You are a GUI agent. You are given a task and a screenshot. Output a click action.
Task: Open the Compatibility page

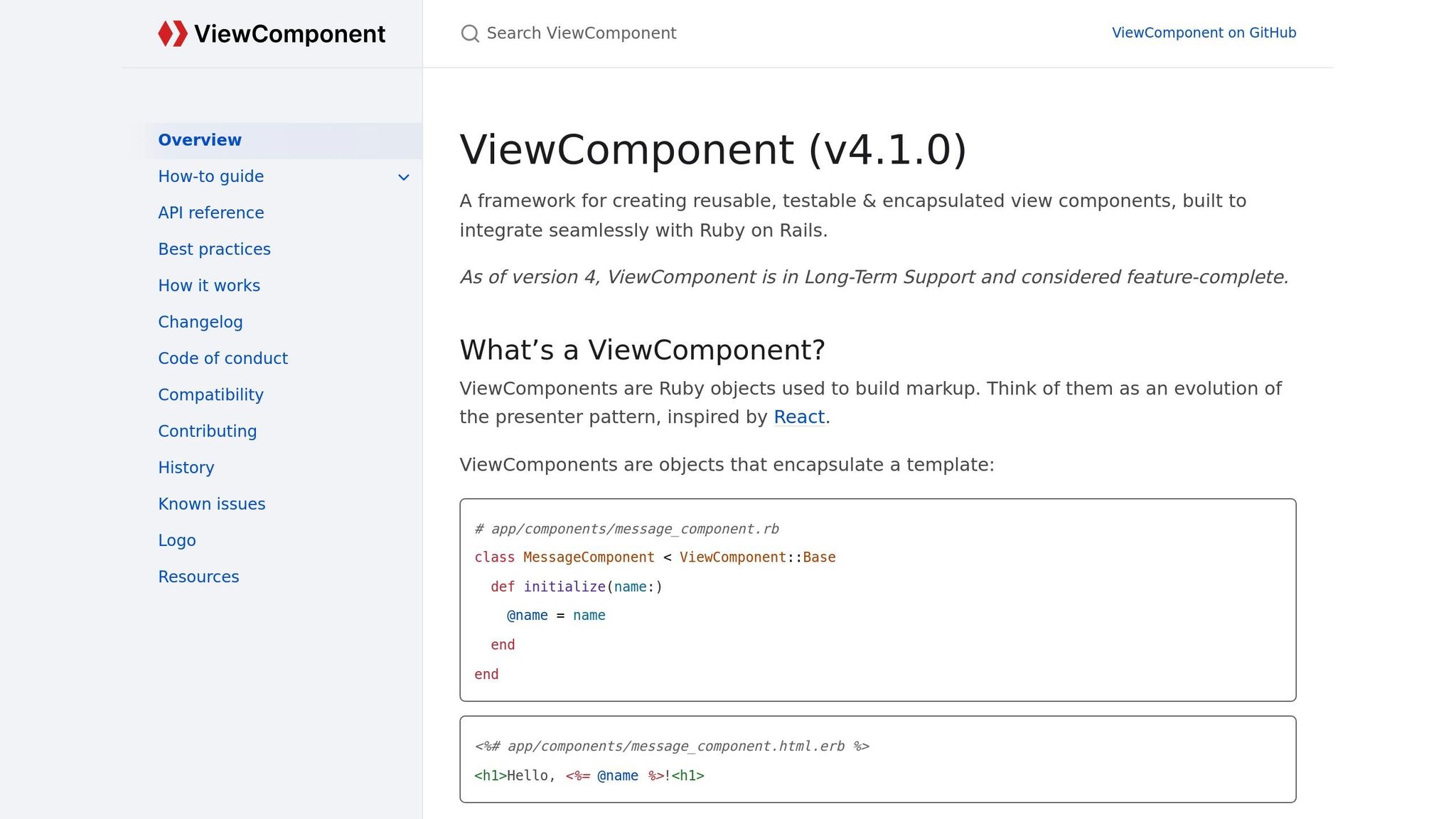click(x=210, y=395)
